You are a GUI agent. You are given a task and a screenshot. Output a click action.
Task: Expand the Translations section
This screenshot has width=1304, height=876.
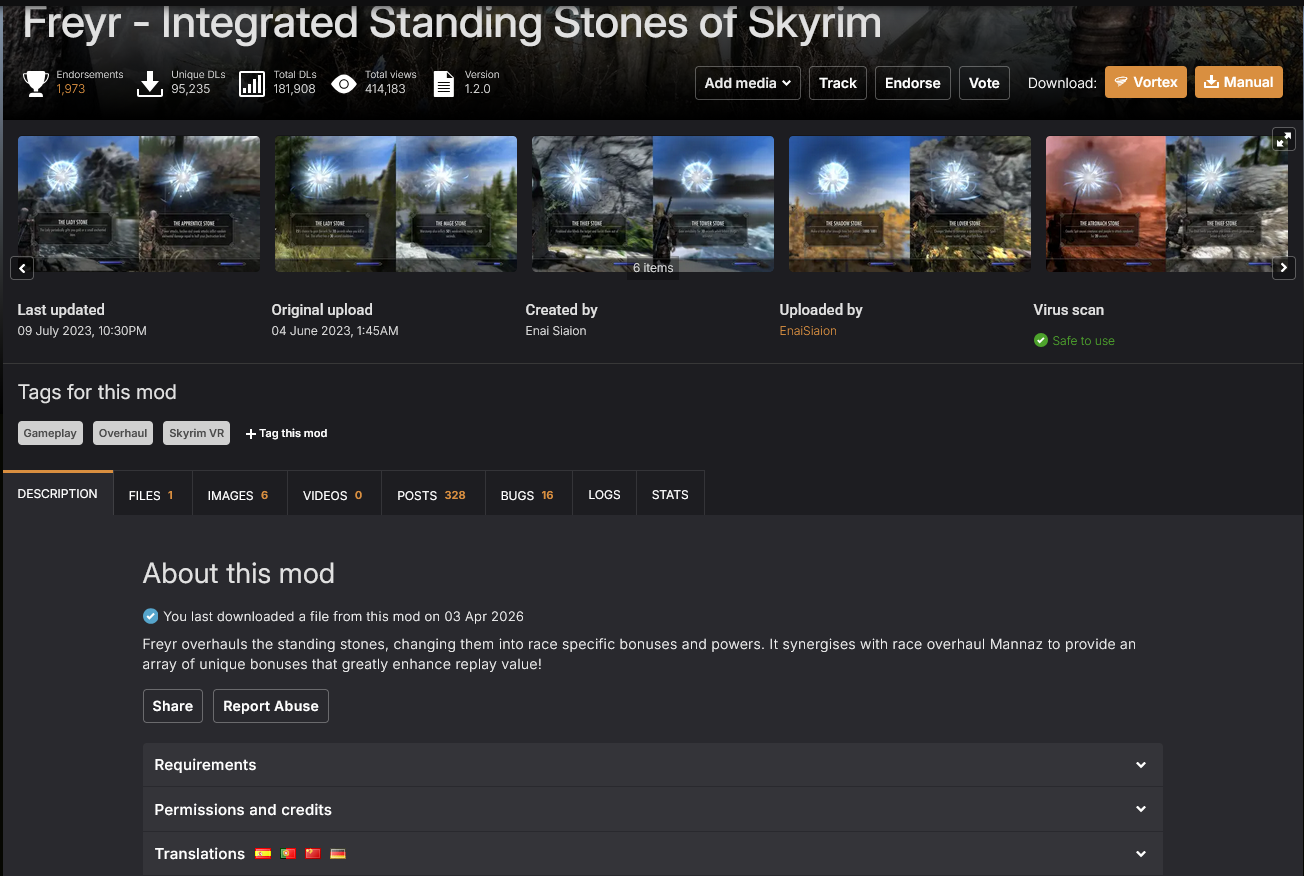(652, 854)
